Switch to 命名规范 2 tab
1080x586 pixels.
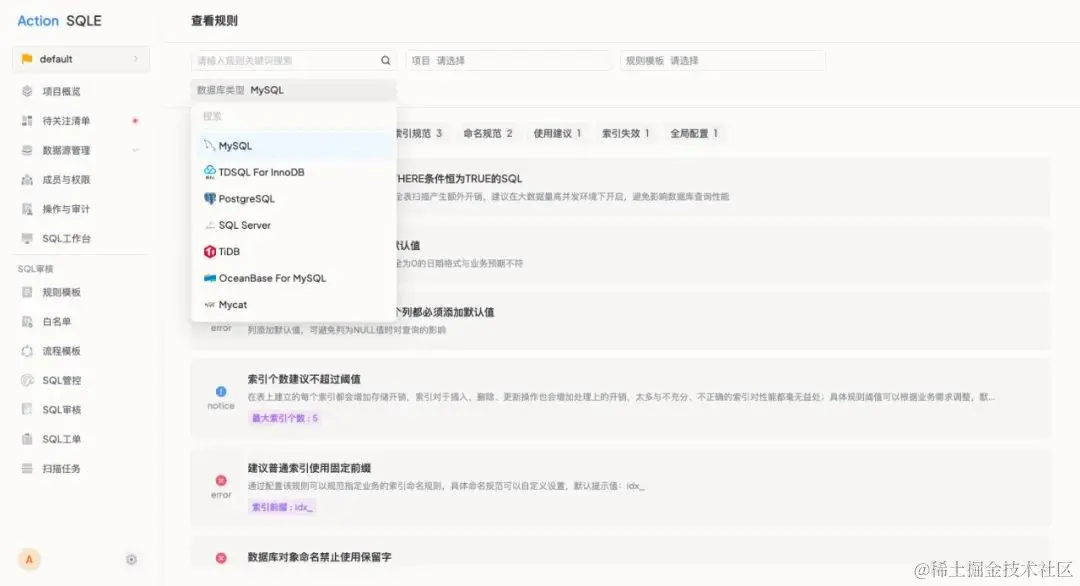coord(488,134)
